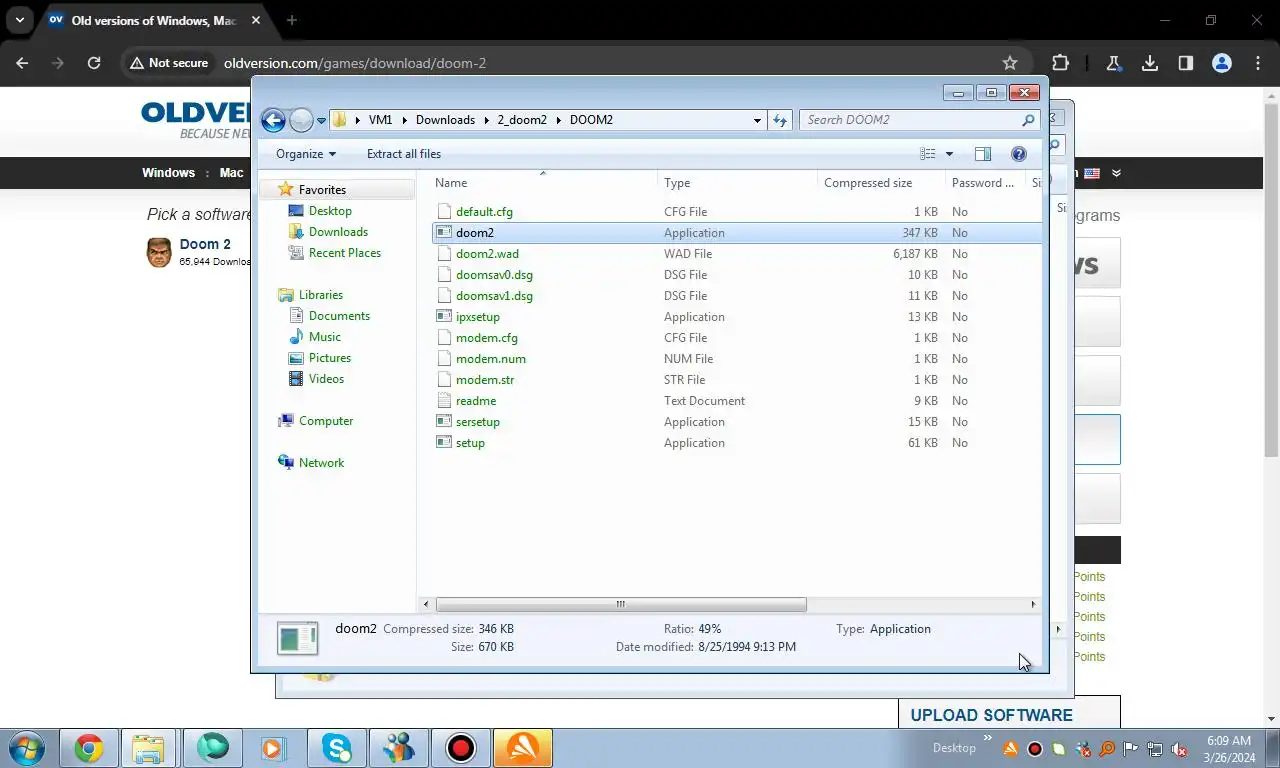1280x768 pixels.
Task: Select Libraries in the navigation pane
Action: [320, 295]
